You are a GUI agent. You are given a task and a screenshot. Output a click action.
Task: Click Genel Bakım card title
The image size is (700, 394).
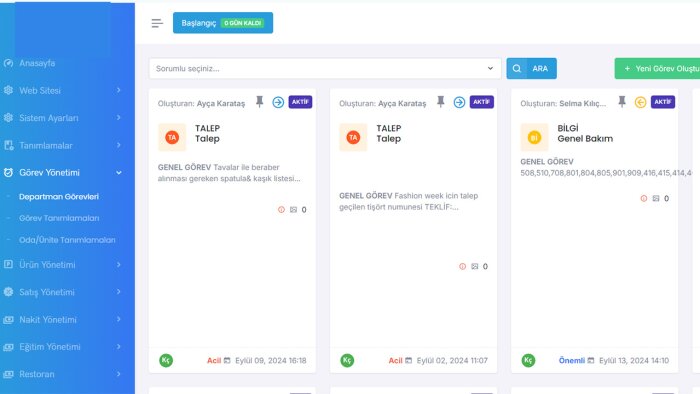(x=585, y=138)
